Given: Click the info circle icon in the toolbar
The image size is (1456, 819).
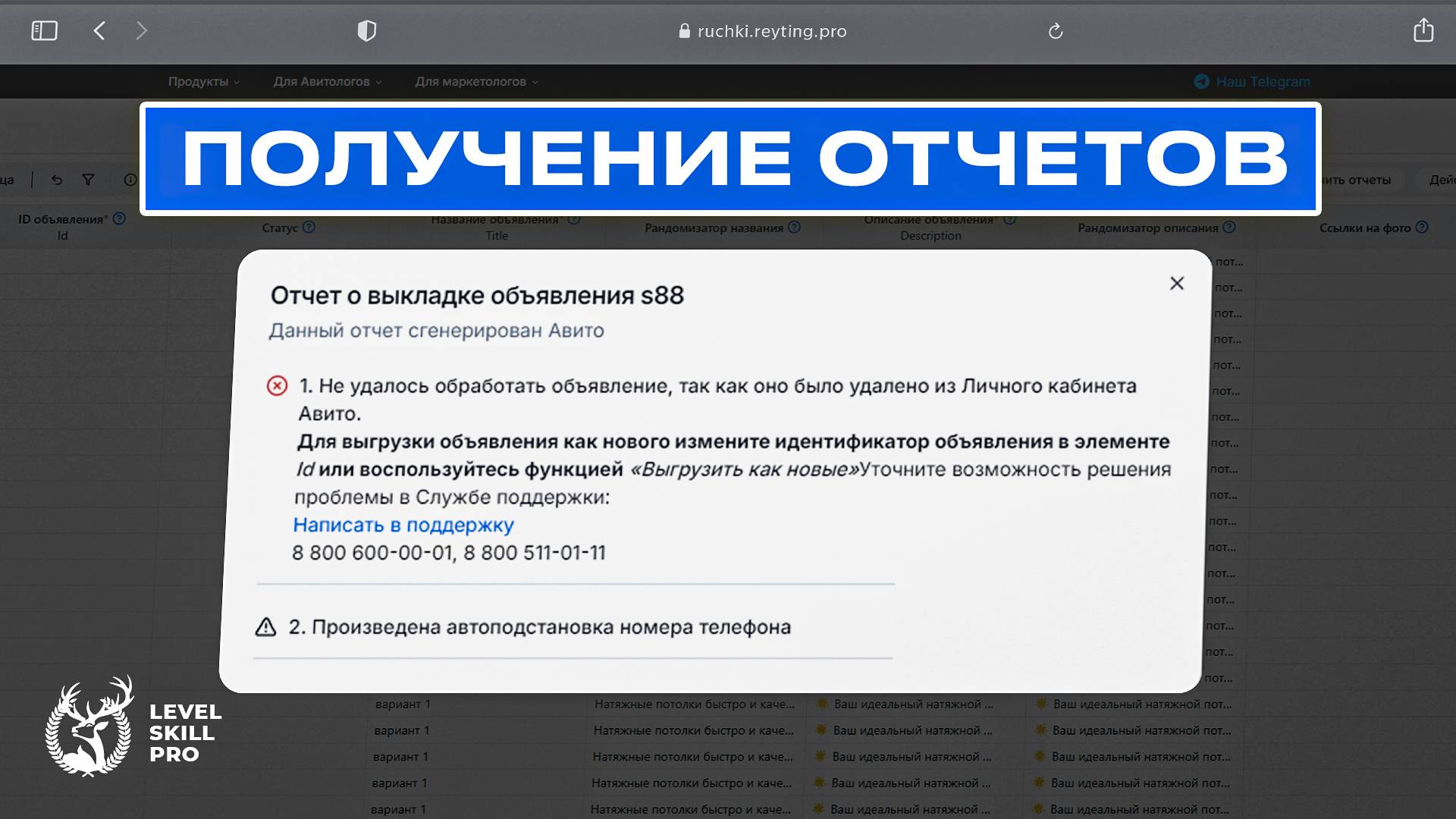Looking at the screenshot, I should point(130,180).
